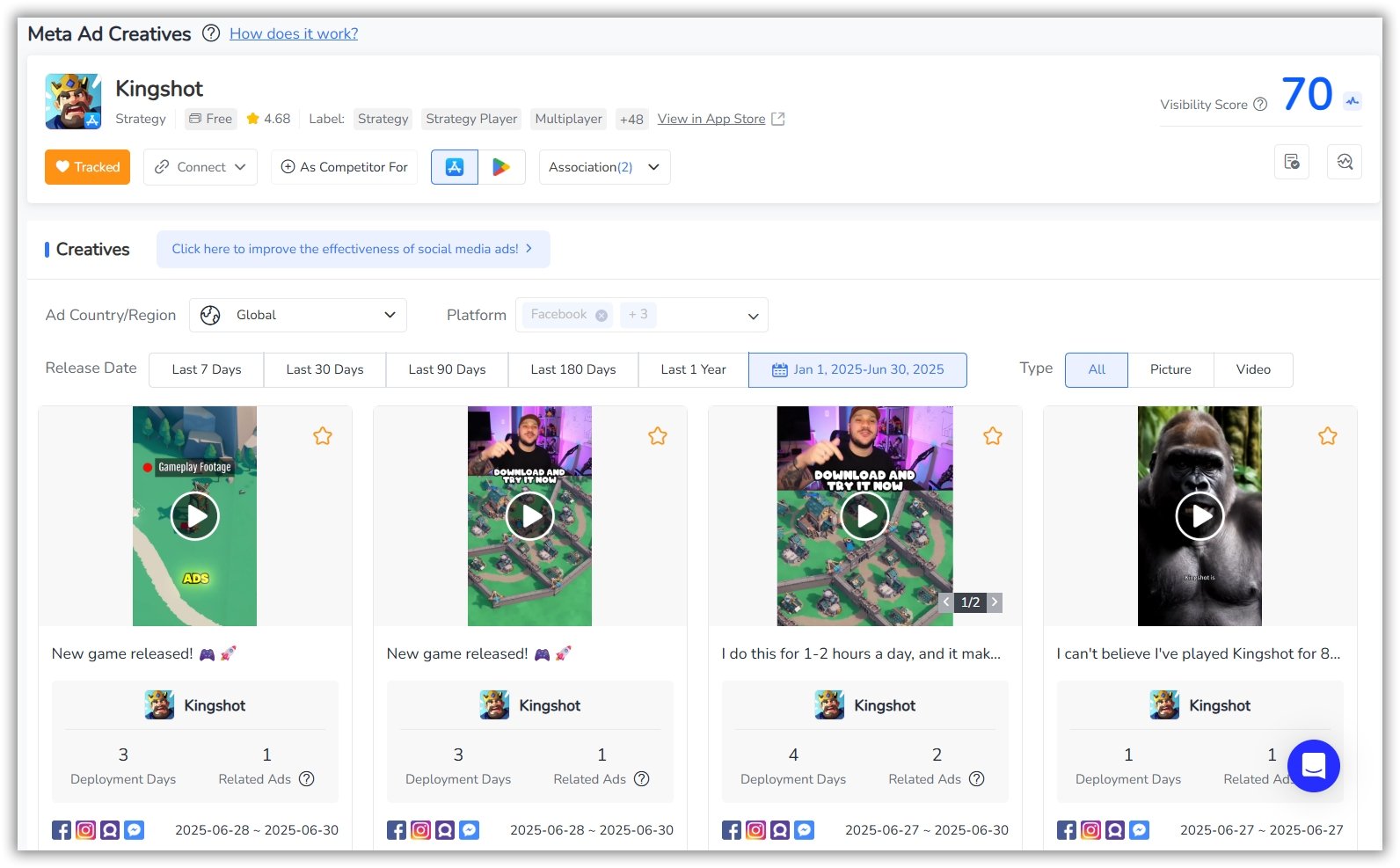Click the Strategy Player label tag
This screenshot has height=868, width=1400.
pos(471,119)
